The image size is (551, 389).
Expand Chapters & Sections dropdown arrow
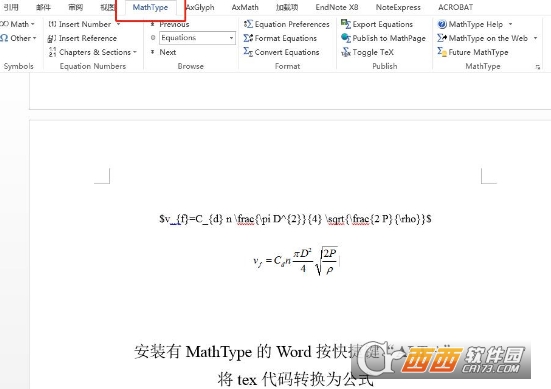135,52
